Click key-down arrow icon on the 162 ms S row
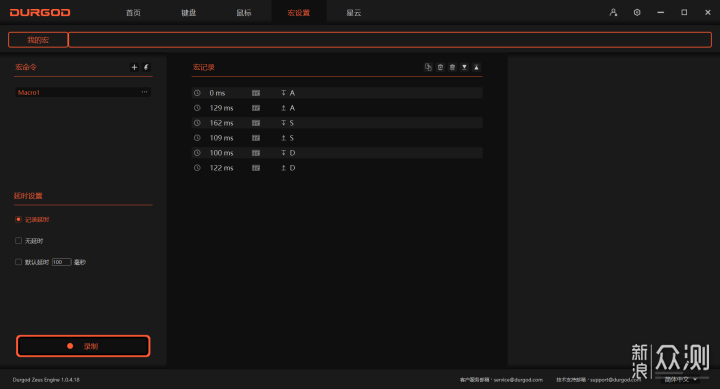Viewport: 720px width, 389px height. tap(283, 123)
